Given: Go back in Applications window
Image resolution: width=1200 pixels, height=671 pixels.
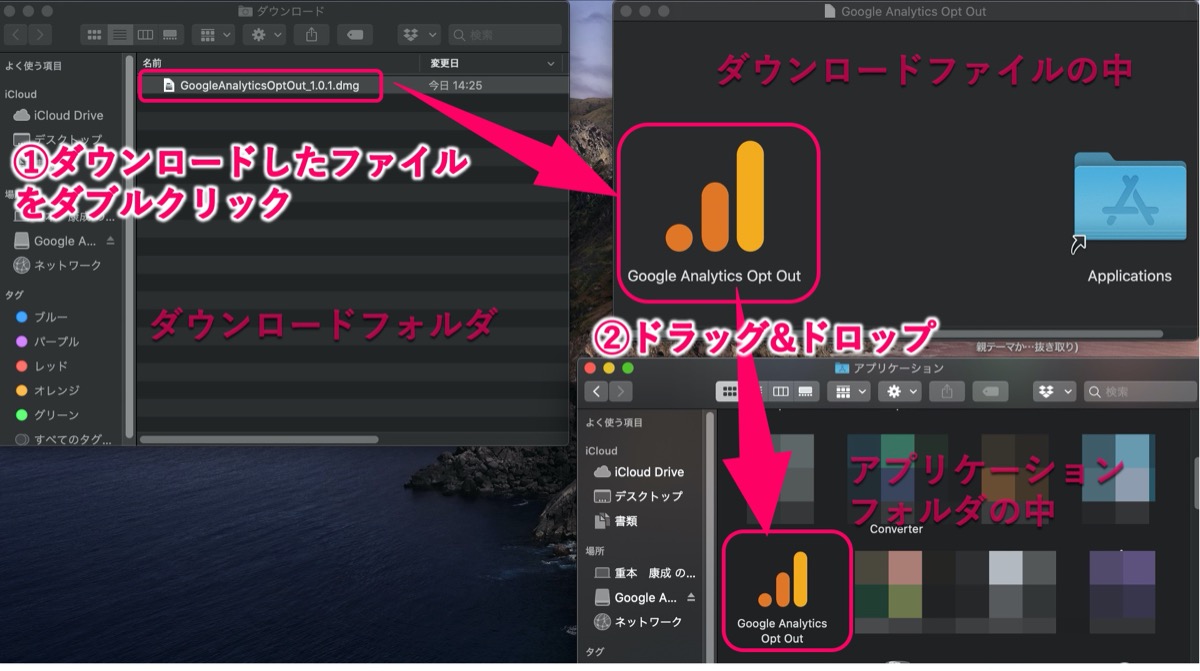Looking at the screenshot, I should click(597, 391).
